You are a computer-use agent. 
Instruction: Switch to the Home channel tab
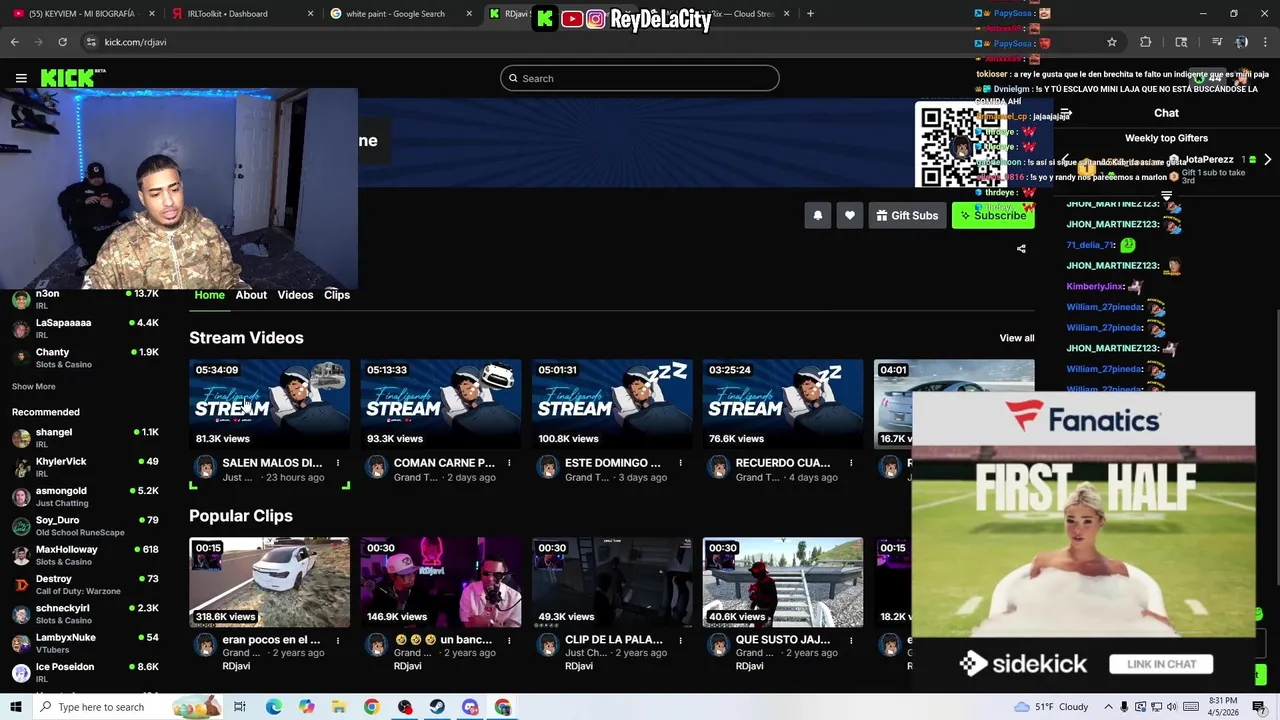pyautogui.click(x=209, y=295)
